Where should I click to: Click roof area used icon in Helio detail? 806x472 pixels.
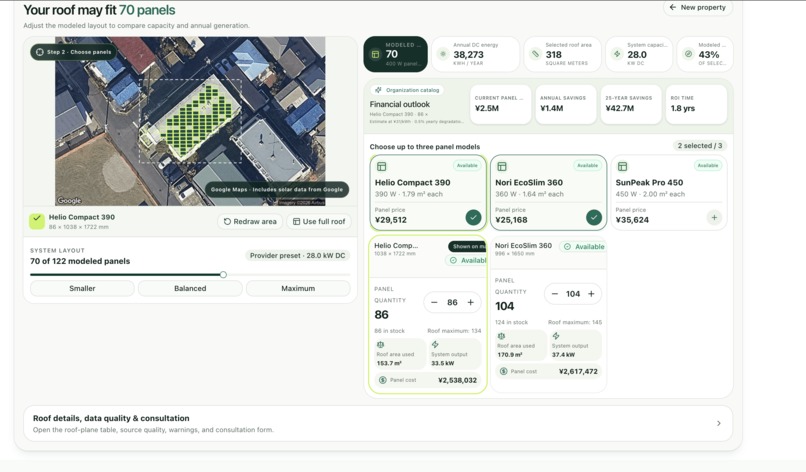(380, 345)
